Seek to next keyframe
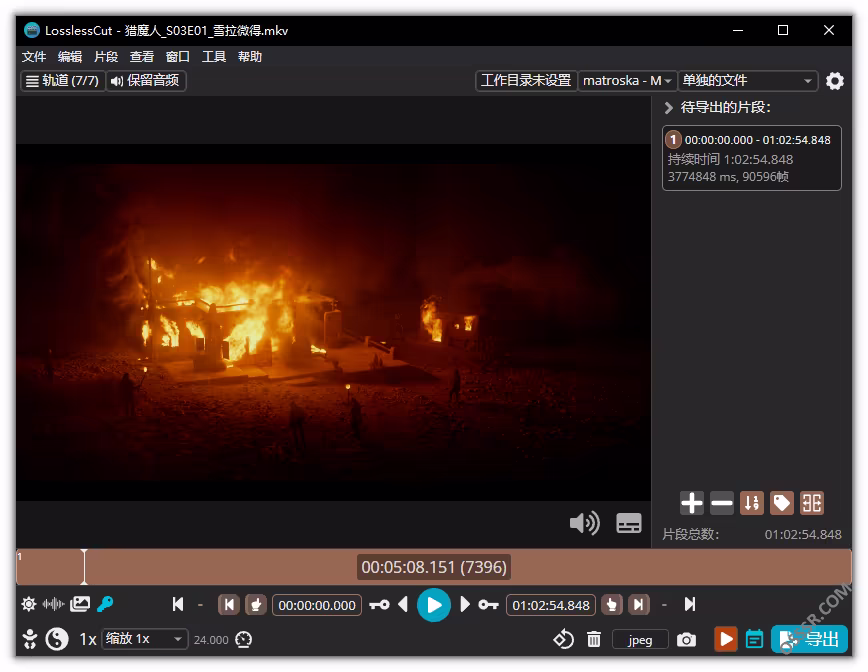The image size is (868, 672). pyautogui.click(x=488, y=605)
